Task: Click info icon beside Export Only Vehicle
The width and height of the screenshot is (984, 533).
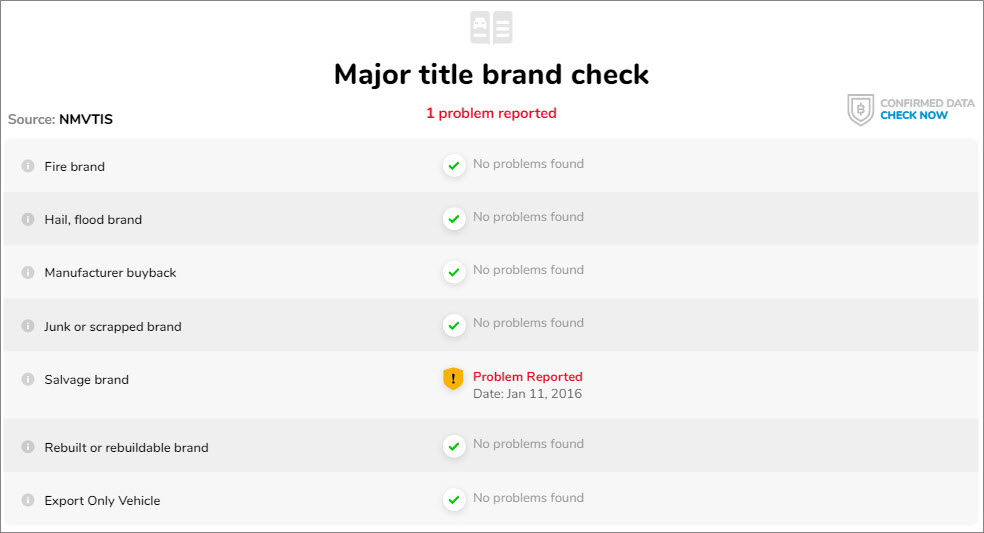Action: (x=28, y=500)
